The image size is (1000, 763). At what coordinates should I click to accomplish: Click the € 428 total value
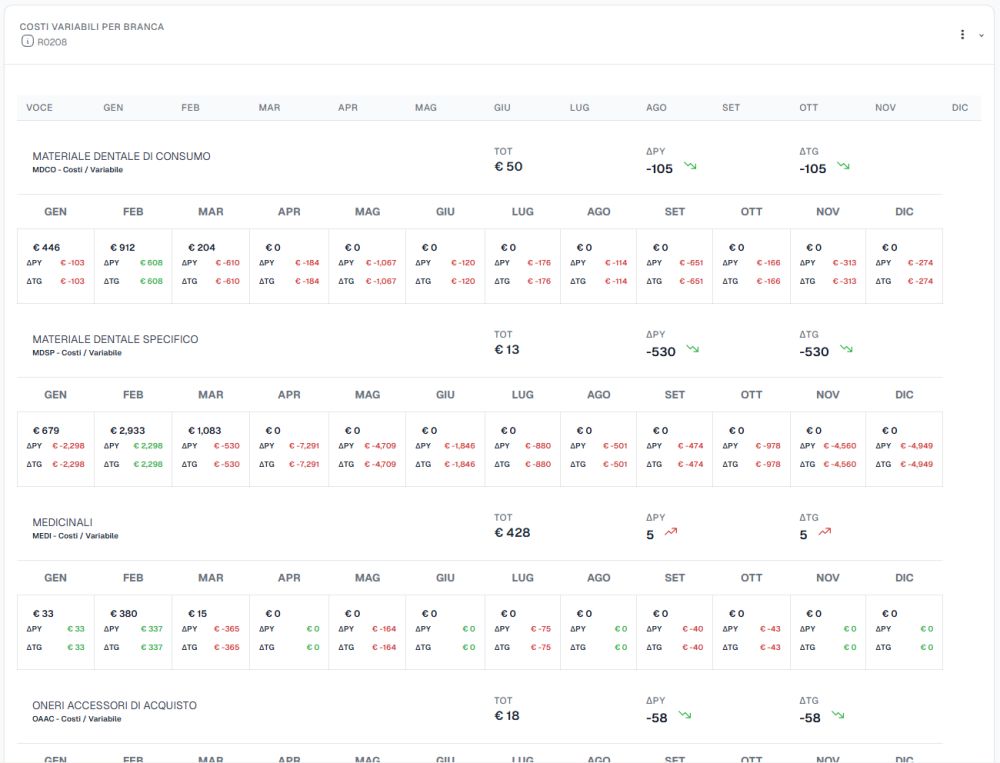pos(512,533)
